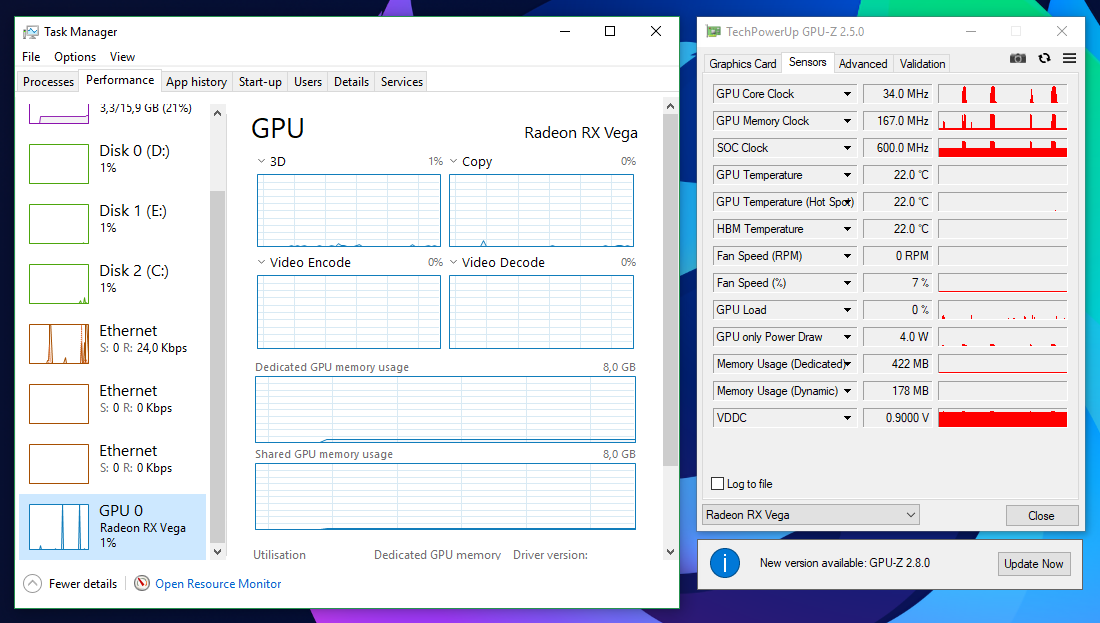
Task: Take a GPU-Z screenshot with camera icon
Action: pyautogui.click(x=1017, y=58)
